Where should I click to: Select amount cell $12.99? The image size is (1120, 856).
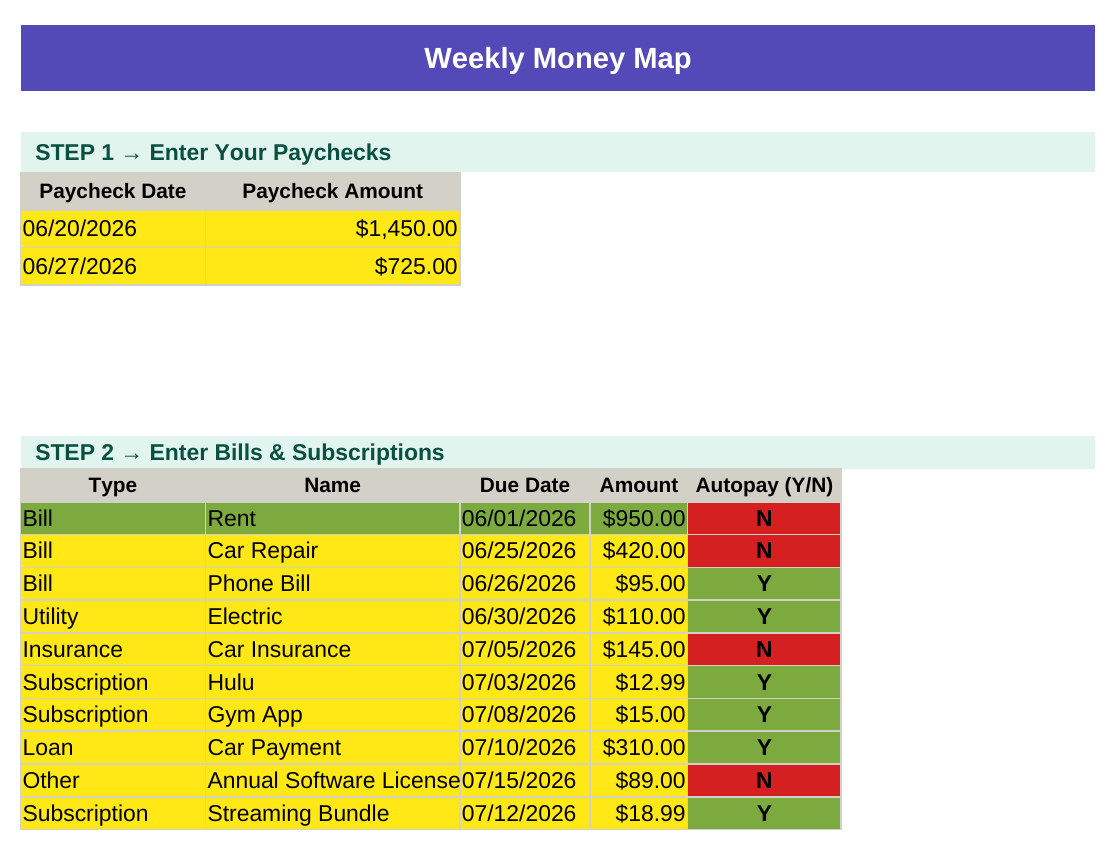(639, 682)
